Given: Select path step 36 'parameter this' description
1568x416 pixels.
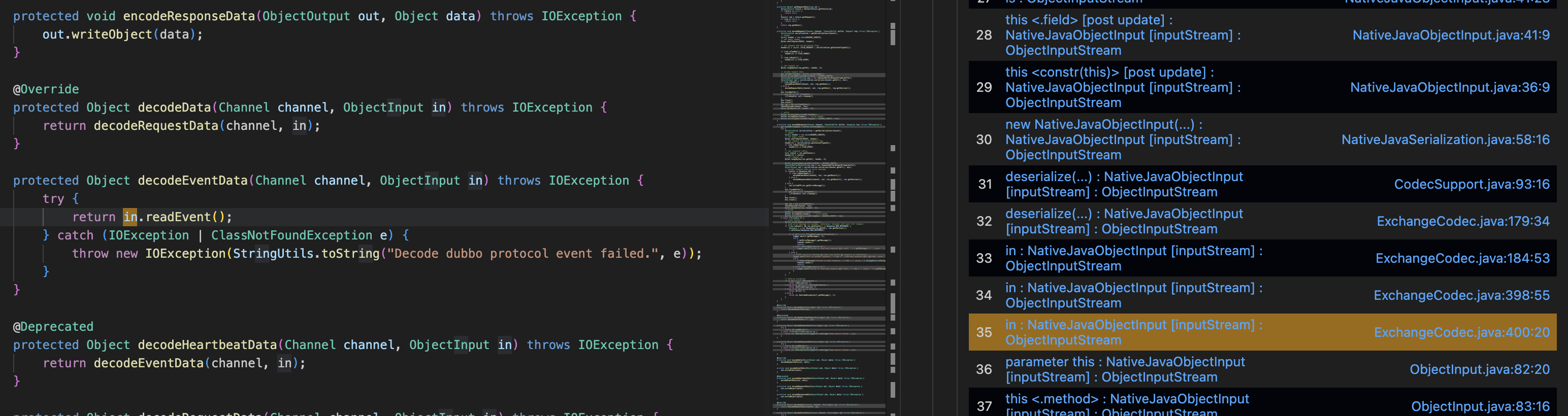Looking at the screenshot, I should point(1126,370).
